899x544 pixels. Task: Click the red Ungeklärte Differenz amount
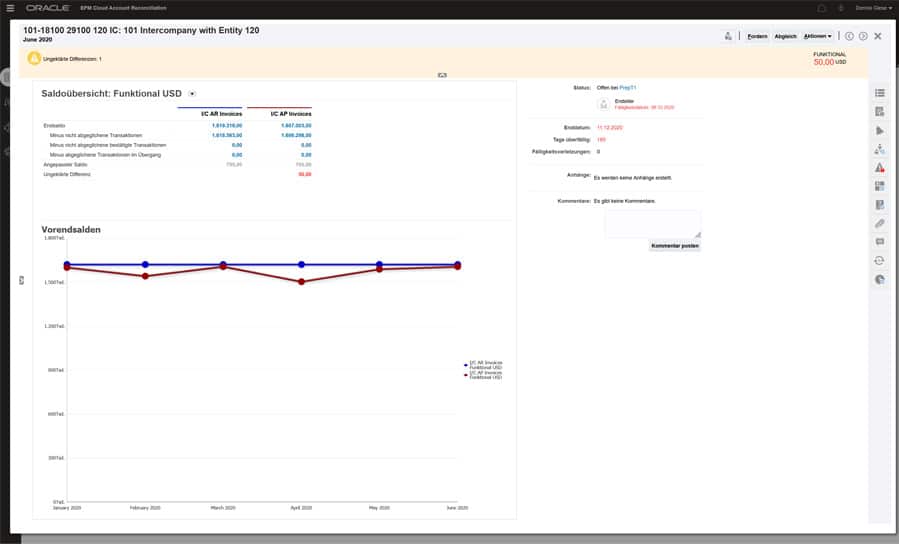[x=304, y=174]
